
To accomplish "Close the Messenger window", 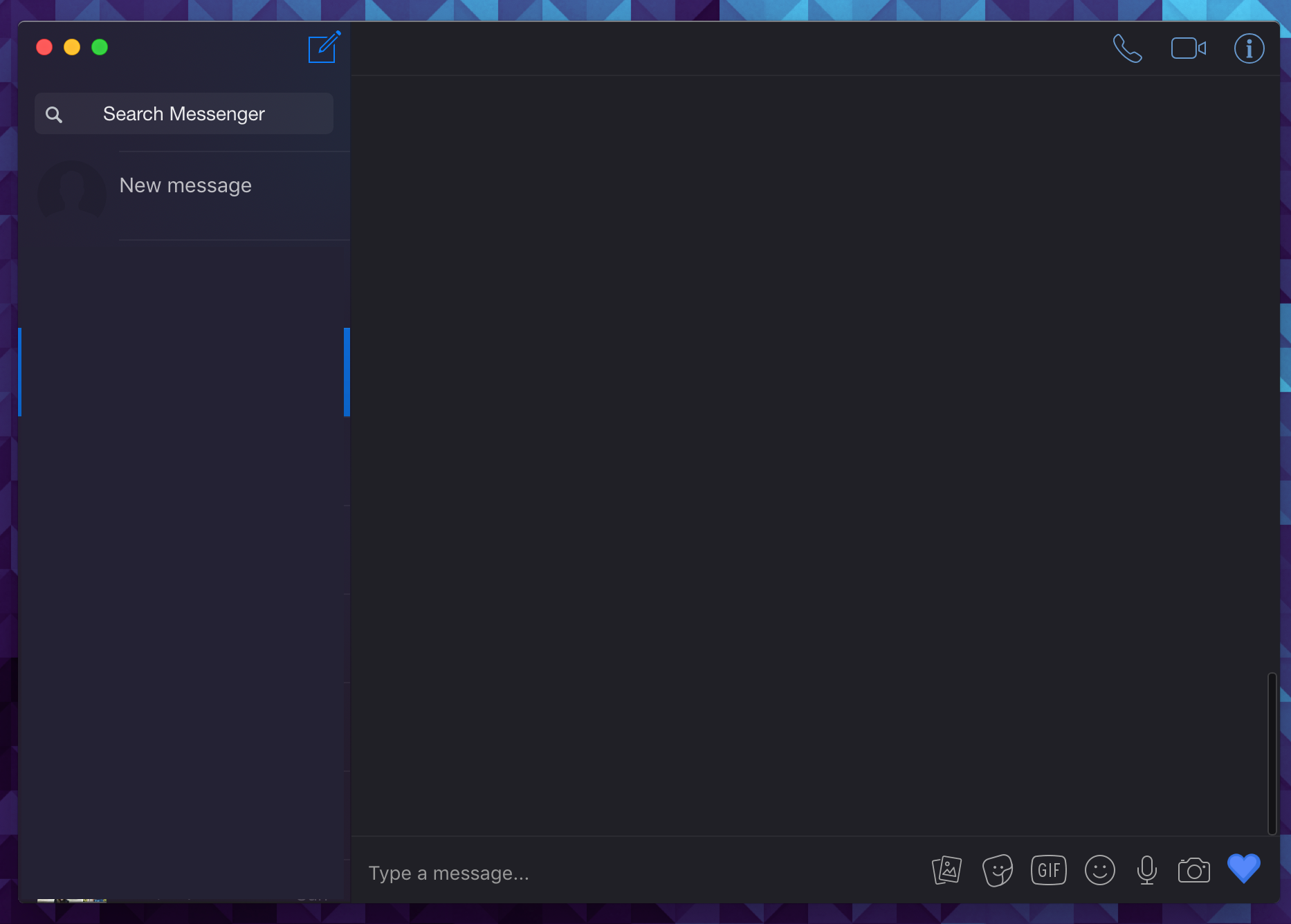I will [44, 47].
